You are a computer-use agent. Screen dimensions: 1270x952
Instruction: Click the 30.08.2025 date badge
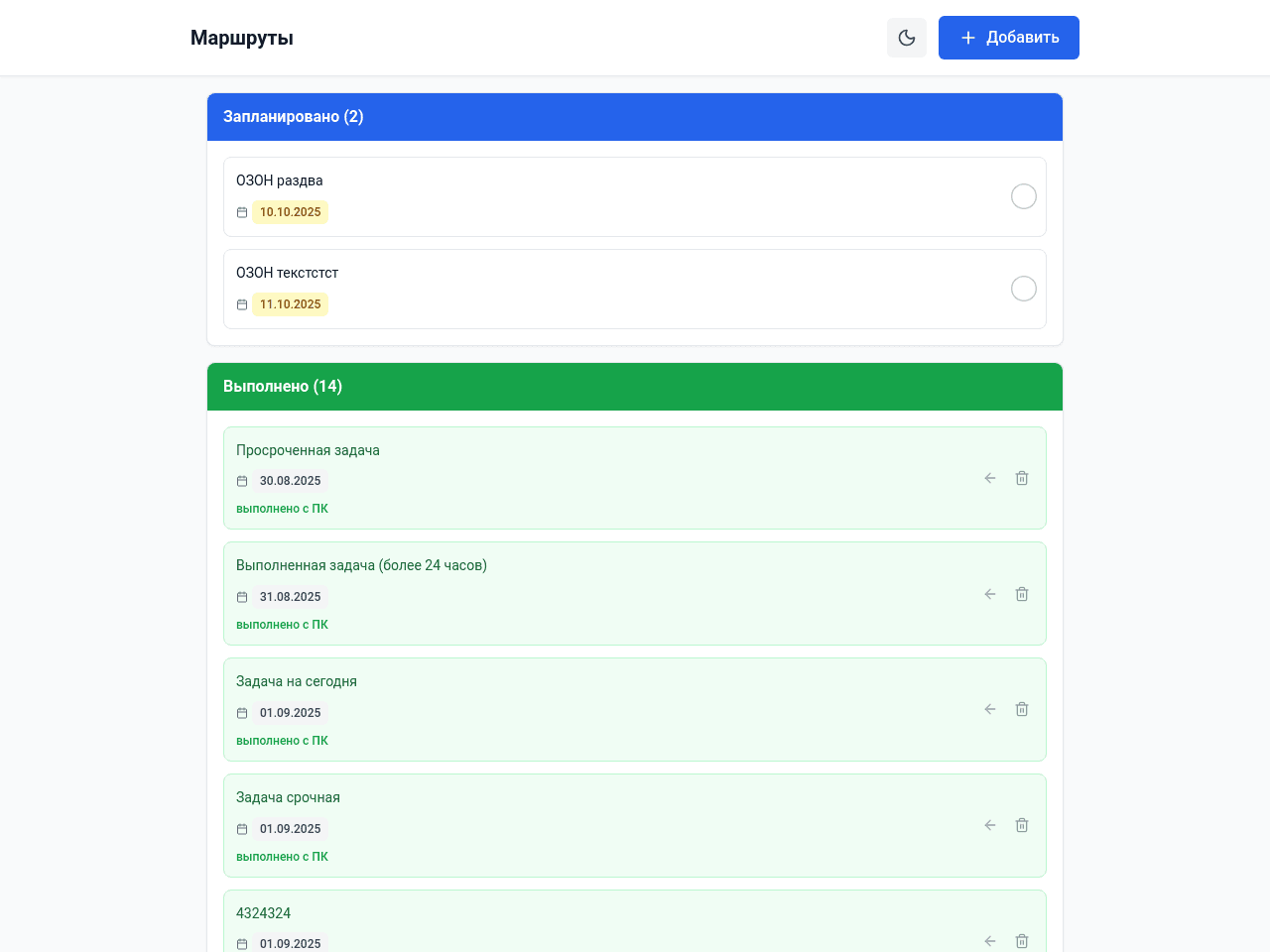[x=291, y=481]
